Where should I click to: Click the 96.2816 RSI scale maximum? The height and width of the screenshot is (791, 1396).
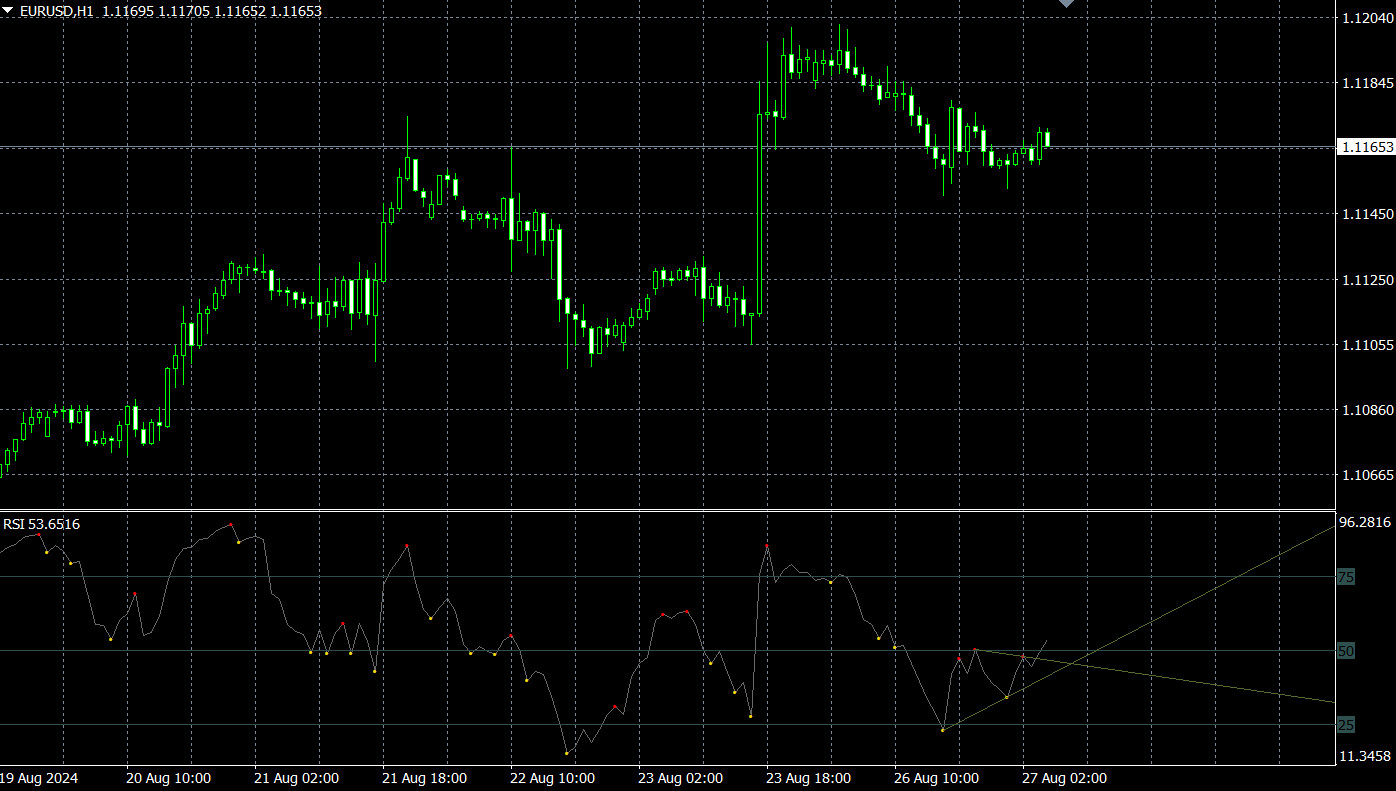1365,522
